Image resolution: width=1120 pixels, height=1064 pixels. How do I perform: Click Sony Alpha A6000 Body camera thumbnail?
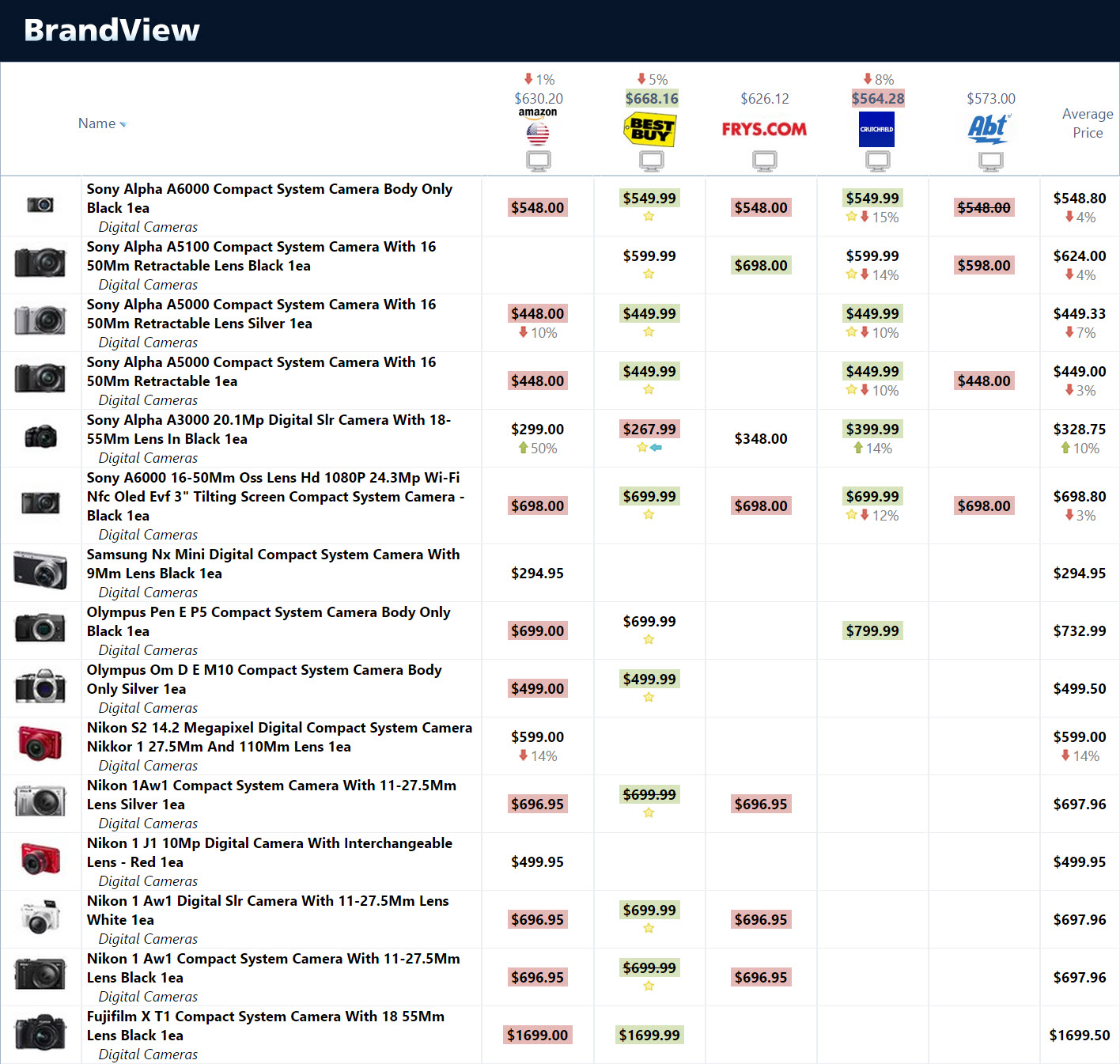pos(40,205)
